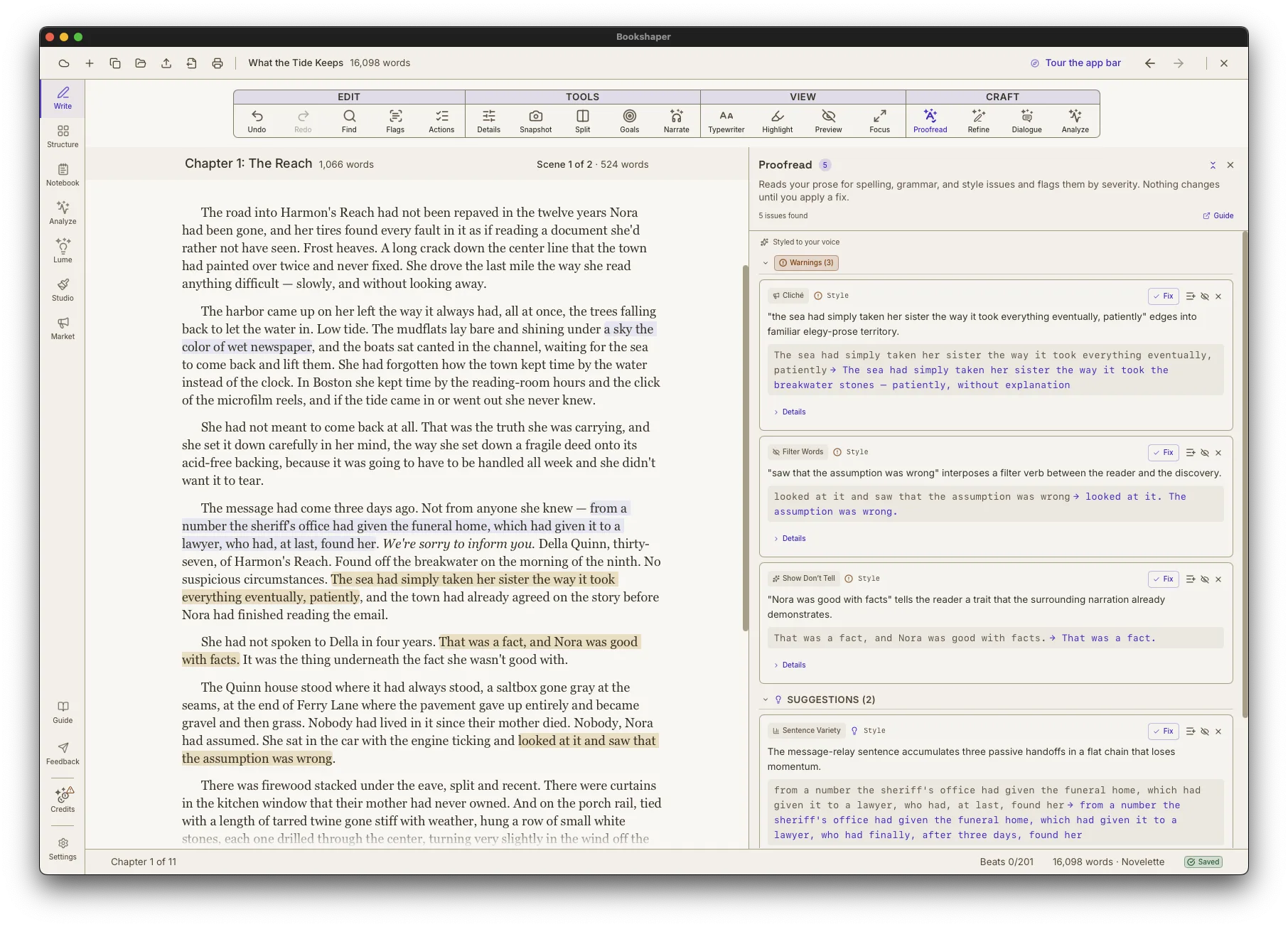Click the back arrow in app bar

1150,63
